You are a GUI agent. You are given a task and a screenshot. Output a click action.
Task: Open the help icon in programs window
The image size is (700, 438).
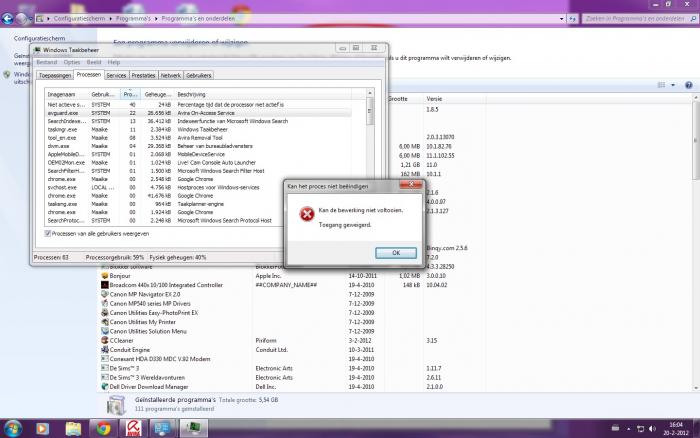tap(689, 85)
